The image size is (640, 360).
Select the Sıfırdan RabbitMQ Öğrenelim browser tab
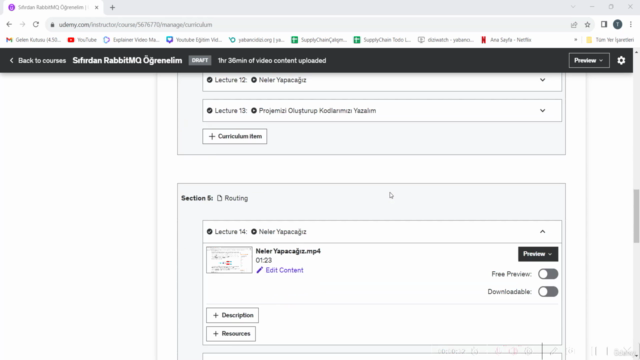click(x=53, y=7)
